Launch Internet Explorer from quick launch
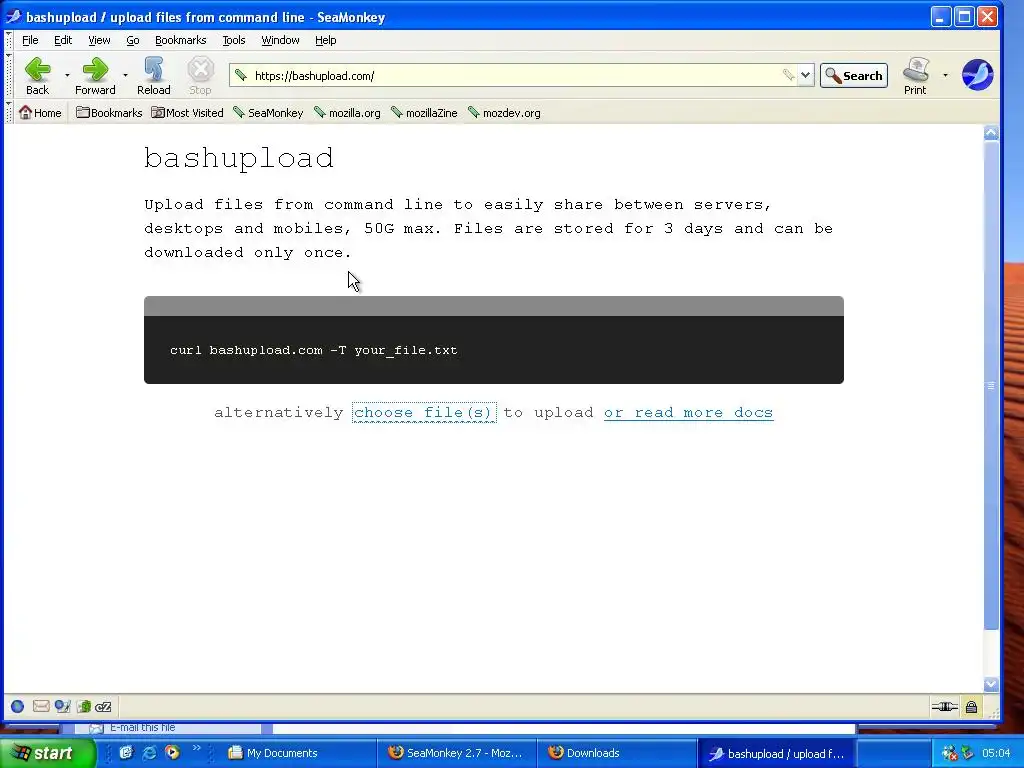This screenshot has height=768, width=1024. pos(150,752)
